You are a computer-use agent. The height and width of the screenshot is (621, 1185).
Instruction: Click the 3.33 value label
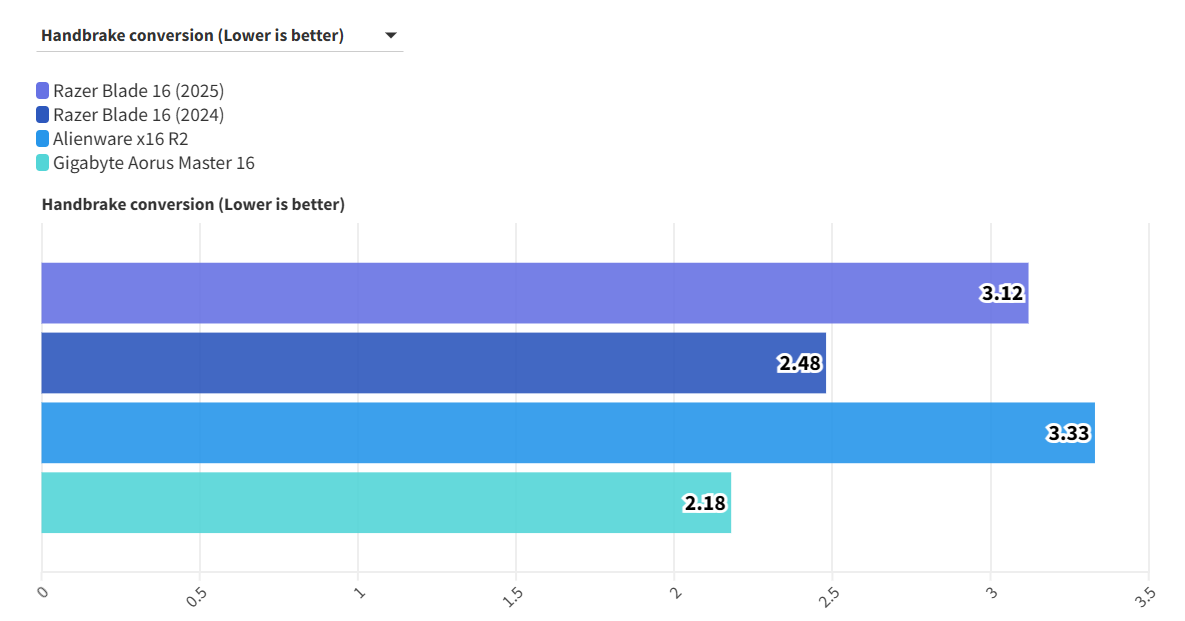[x=1068, y=434]
